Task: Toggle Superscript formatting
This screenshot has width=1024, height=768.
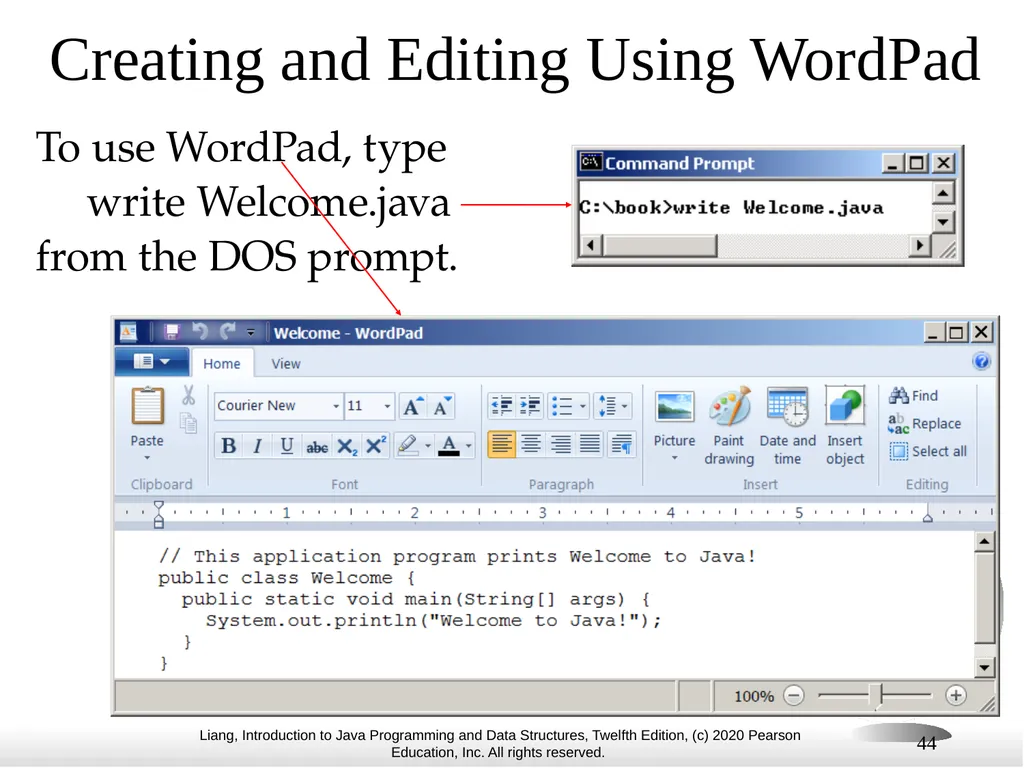Action: (x=376, y=446)
